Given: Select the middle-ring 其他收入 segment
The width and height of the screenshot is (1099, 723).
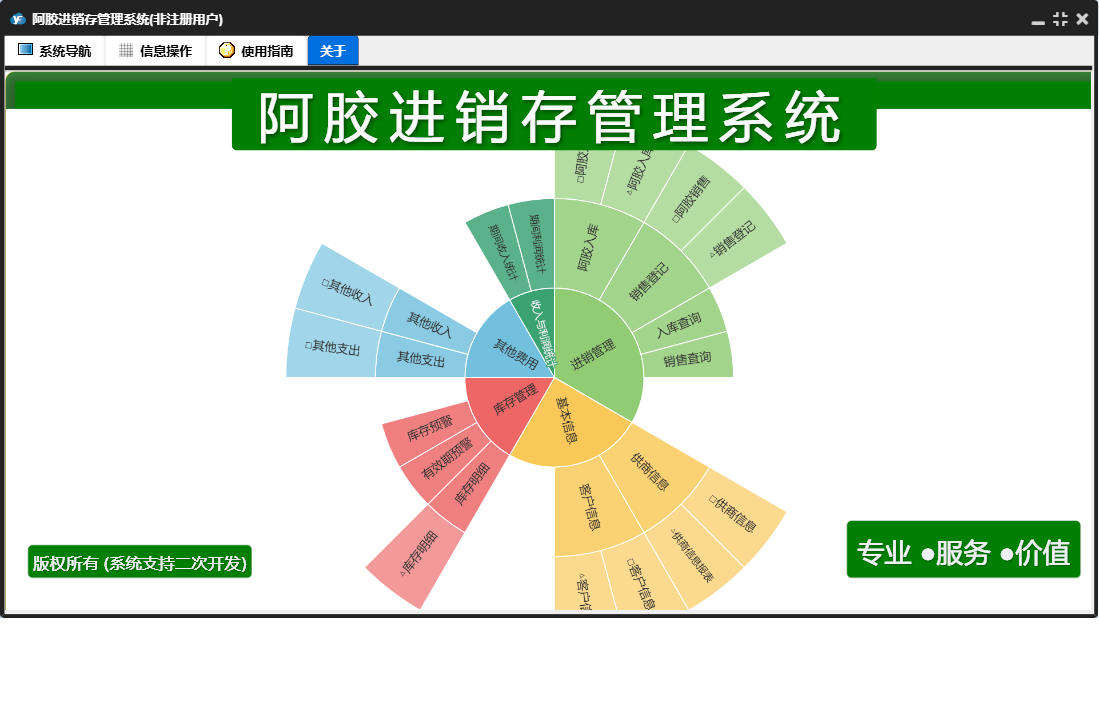Looking at the screenshot, I should (x=429, y=324).
